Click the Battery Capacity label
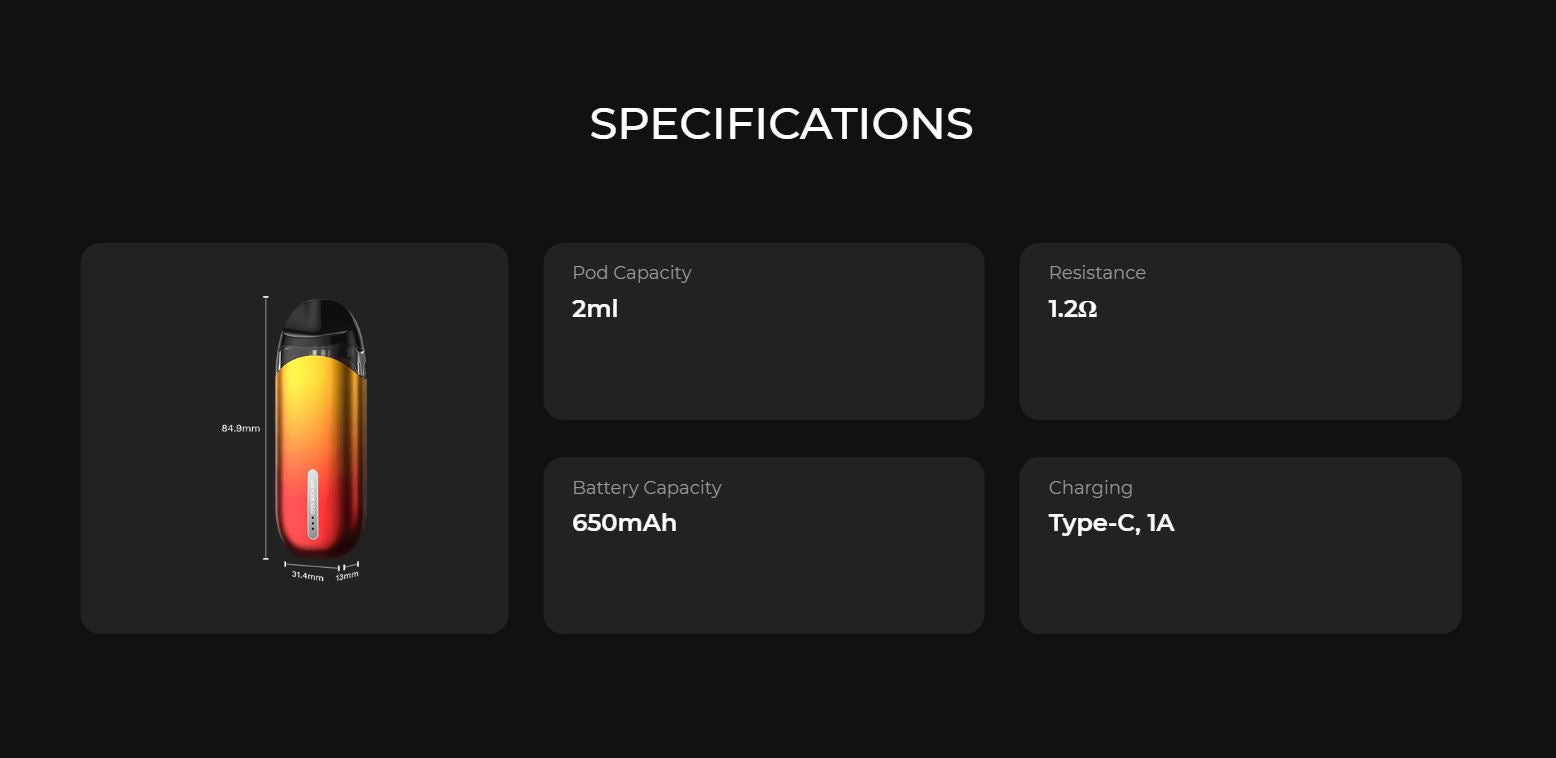 (646, 488)
